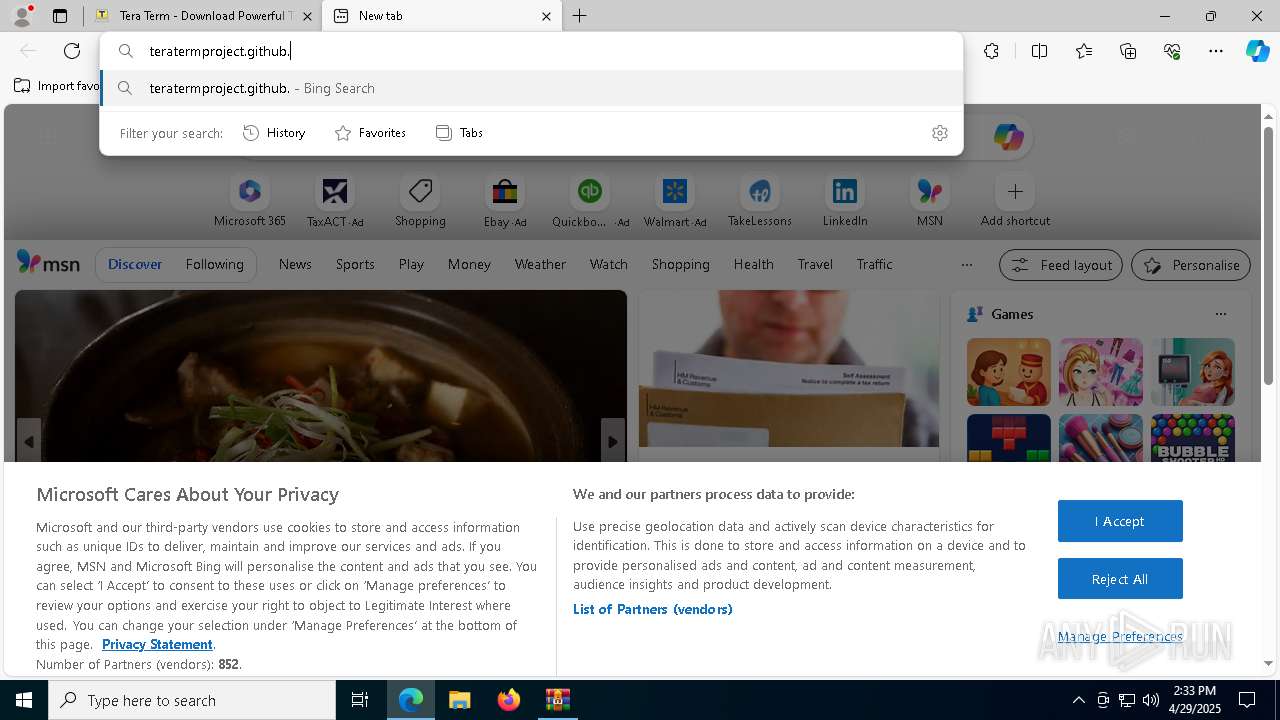This screenshot has height=720, width=1280.
Task: Open the Bubble Shooter game thumbnail
Action: [x=1193, y=439]
